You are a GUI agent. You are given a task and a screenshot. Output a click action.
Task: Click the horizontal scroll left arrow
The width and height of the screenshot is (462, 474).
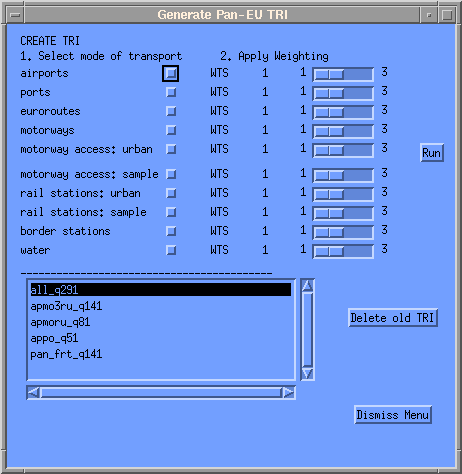pos(34,393)
